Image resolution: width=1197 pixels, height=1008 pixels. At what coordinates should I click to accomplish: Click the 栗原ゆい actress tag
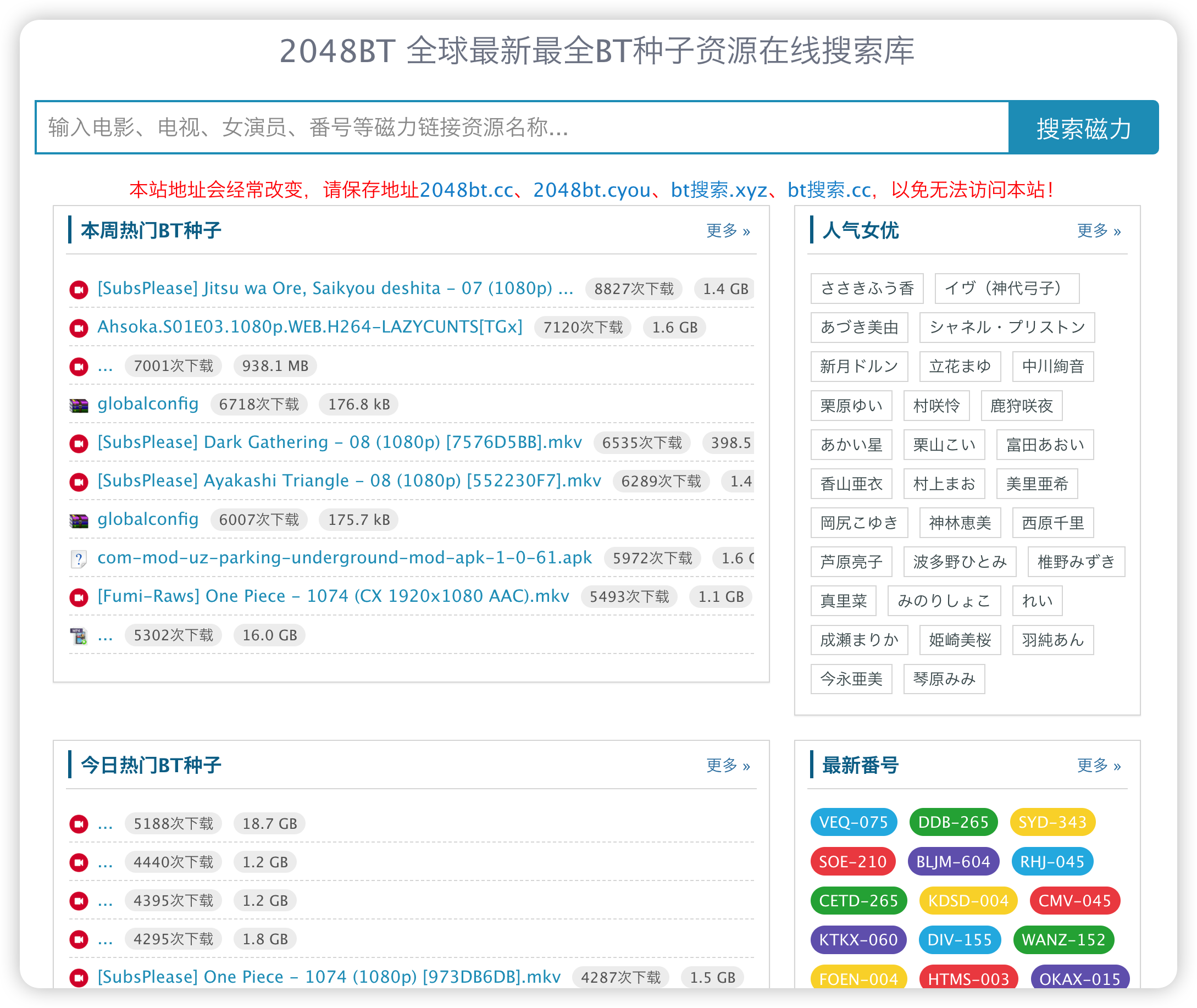coord(851,406)
